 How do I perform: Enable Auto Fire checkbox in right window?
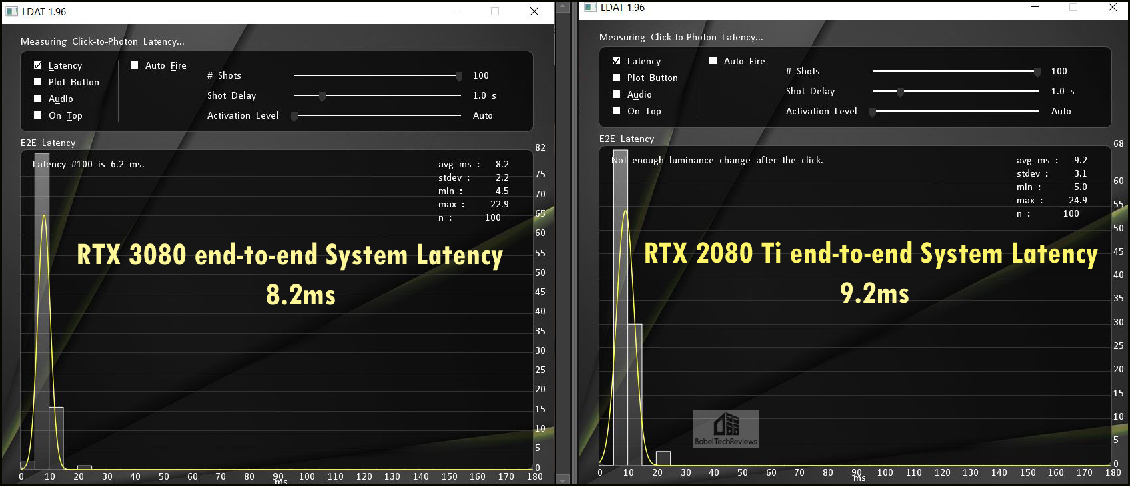click(713, 61)
